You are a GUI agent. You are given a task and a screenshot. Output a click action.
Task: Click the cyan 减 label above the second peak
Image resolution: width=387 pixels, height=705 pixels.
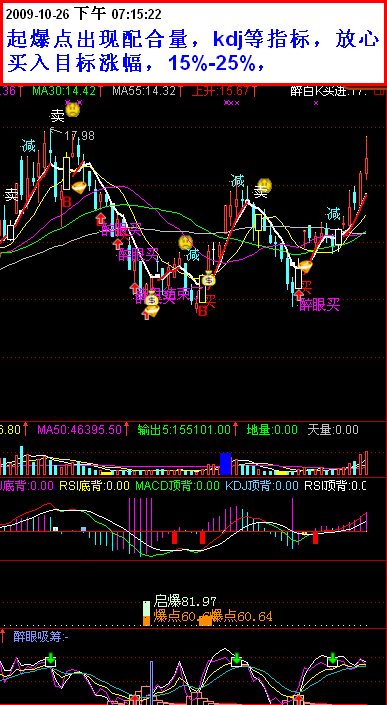click(237, 181)
